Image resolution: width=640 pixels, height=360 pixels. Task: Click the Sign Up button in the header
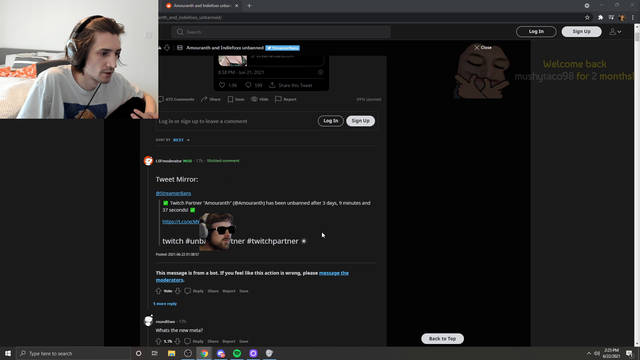(581, 31)
